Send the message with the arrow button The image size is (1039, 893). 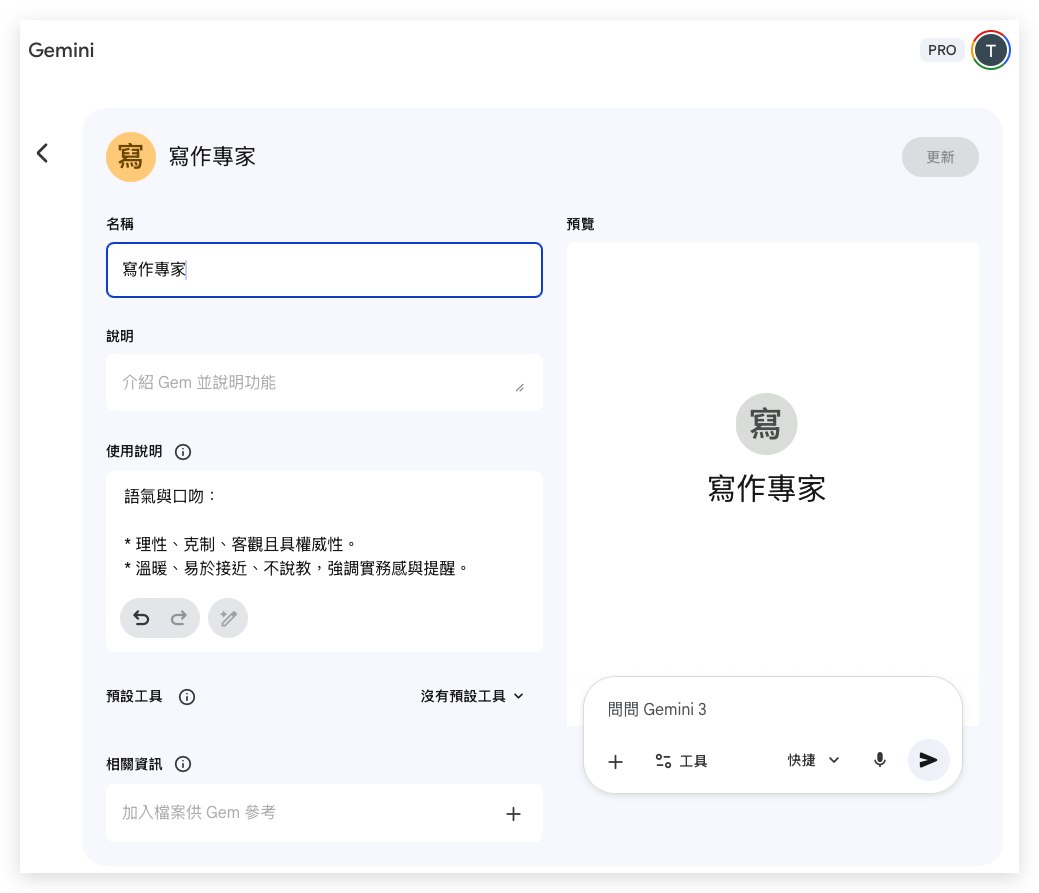928,760
